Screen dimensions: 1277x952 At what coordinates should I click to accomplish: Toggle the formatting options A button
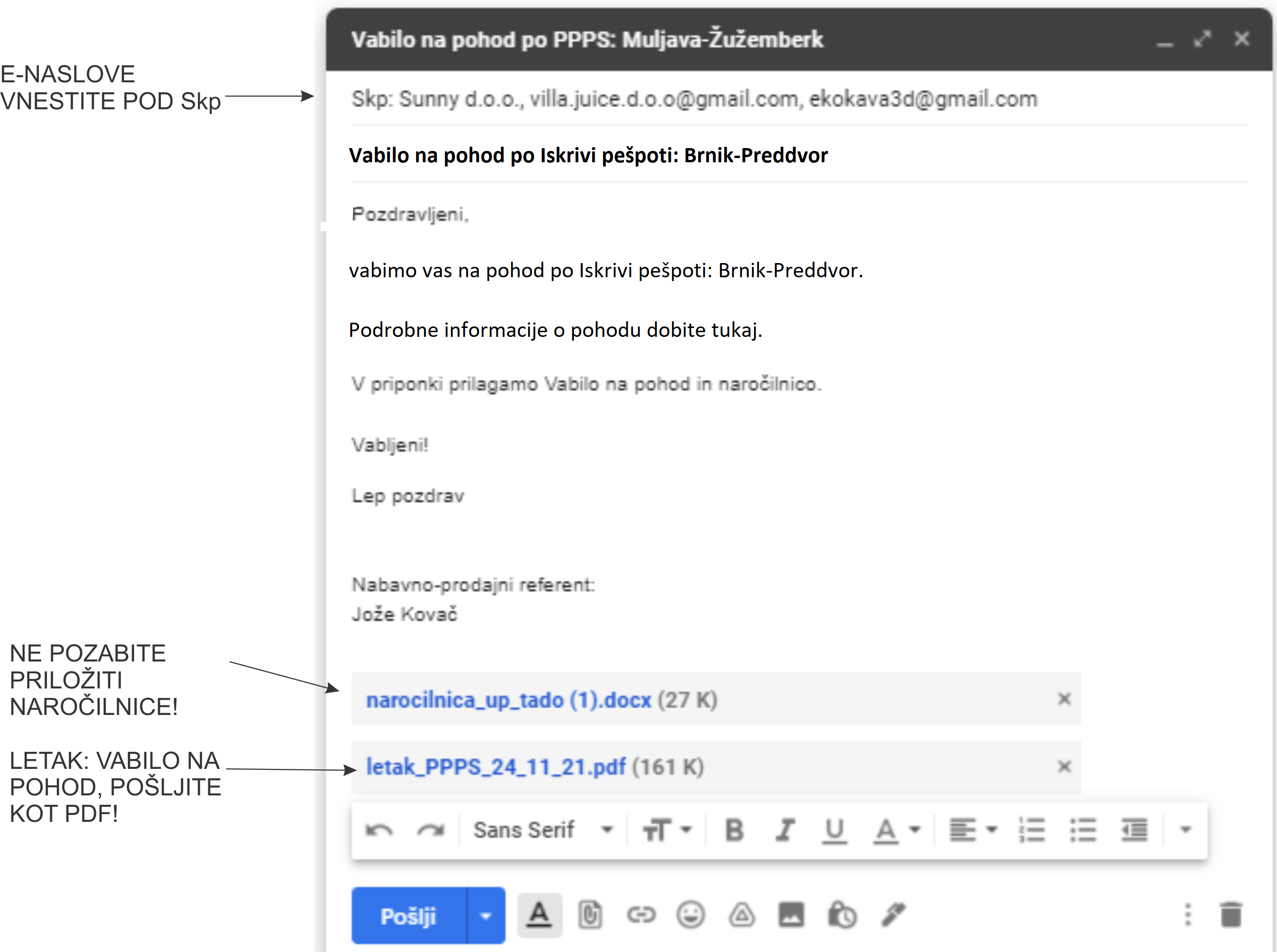[x=540, y=915]
